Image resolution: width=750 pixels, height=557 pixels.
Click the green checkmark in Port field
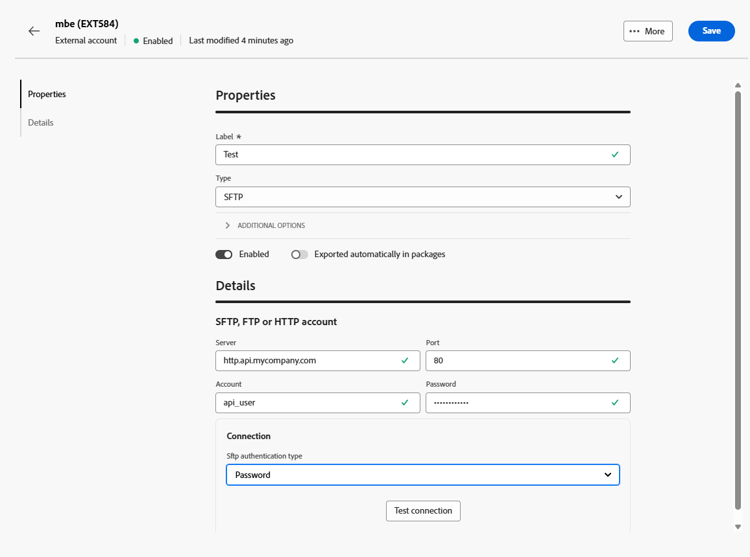(x=615, y=360)
